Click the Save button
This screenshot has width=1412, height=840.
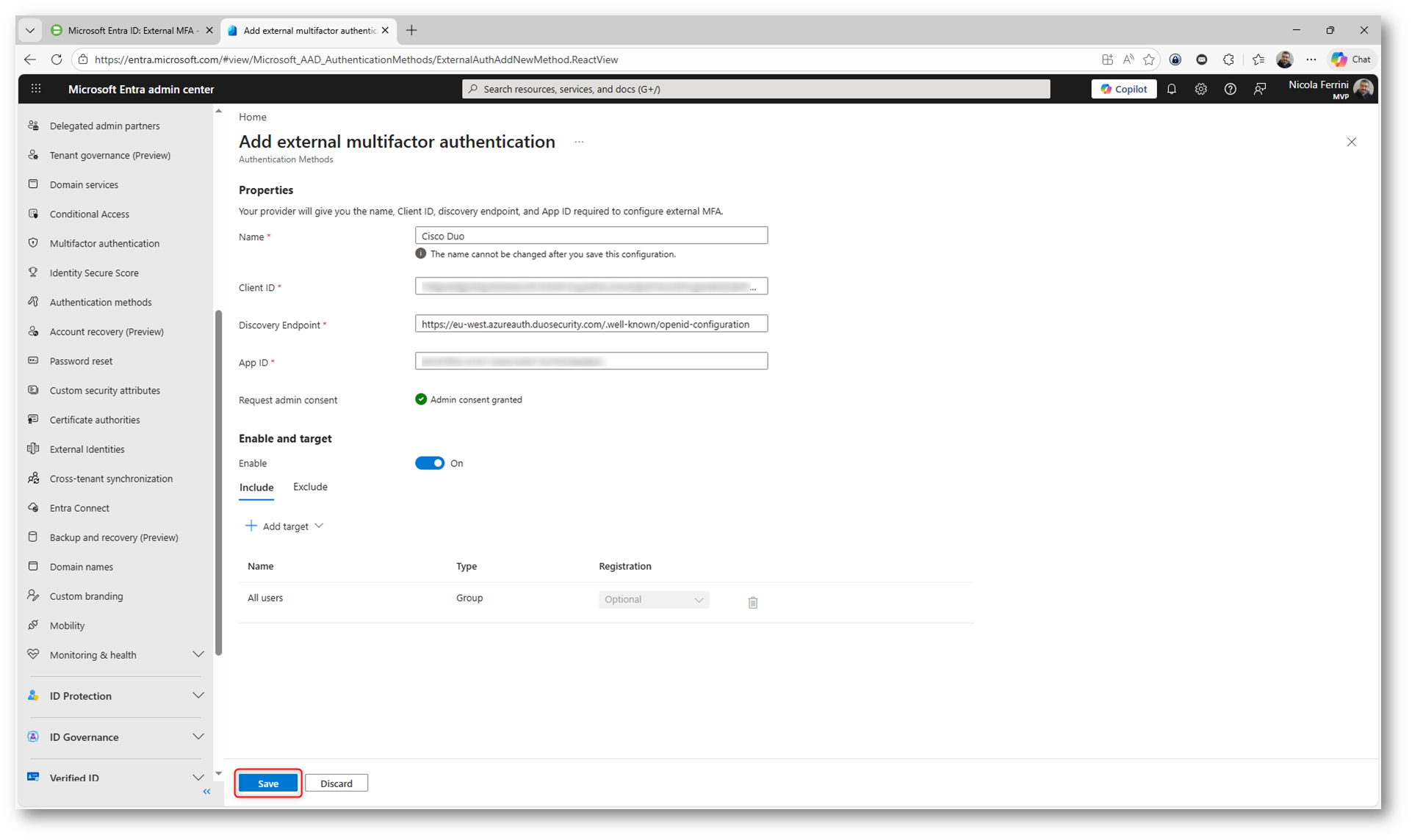268,783
